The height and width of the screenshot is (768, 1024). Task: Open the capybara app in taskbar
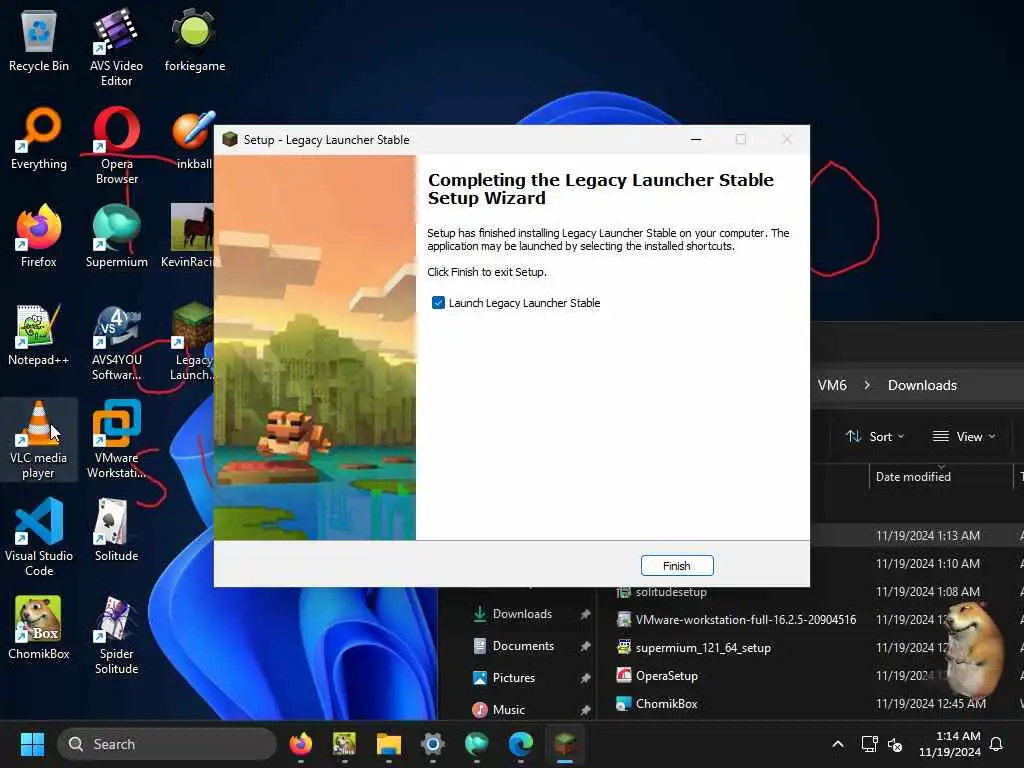pos(344,744)
